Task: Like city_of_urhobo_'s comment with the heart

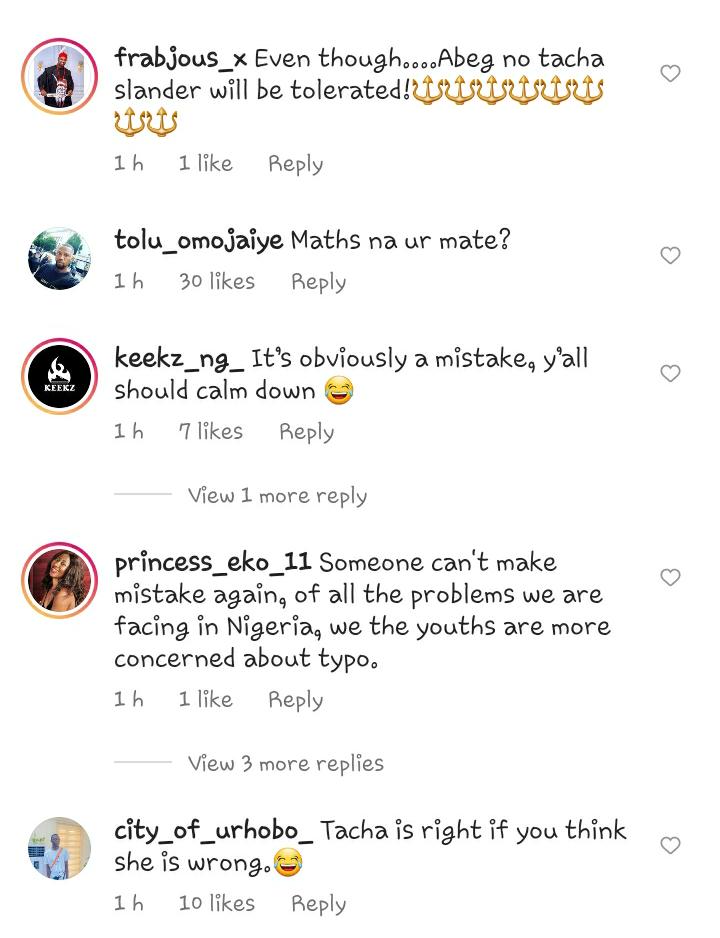Action: pos(670,845)
